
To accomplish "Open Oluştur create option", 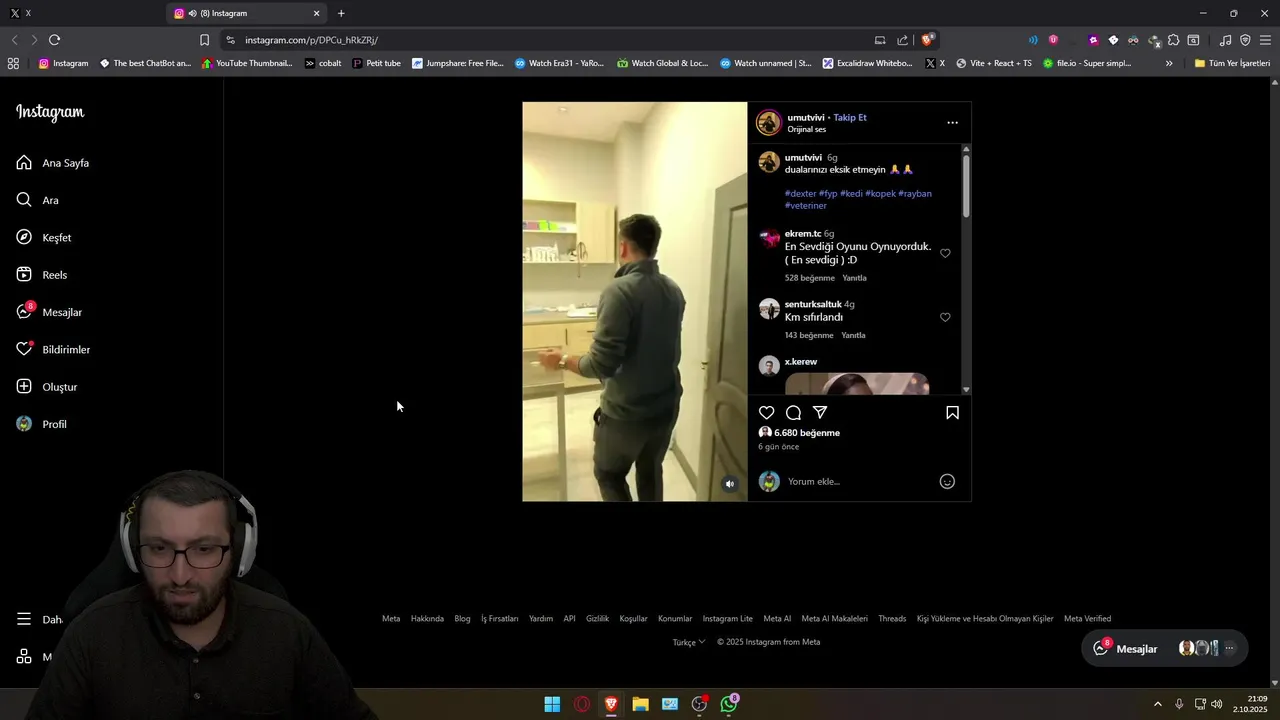I will (46, 387).
